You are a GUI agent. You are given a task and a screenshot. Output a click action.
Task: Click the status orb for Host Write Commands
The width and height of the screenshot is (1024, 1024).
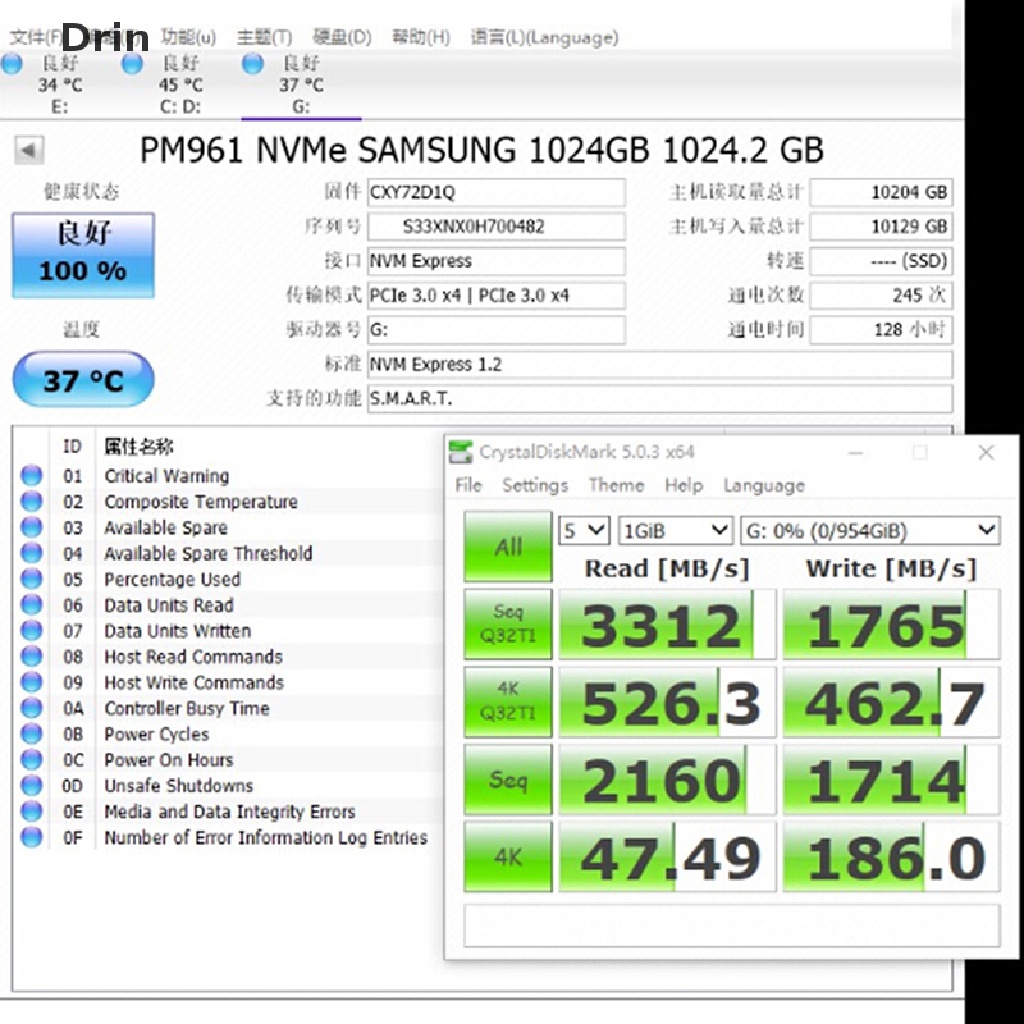31,682
